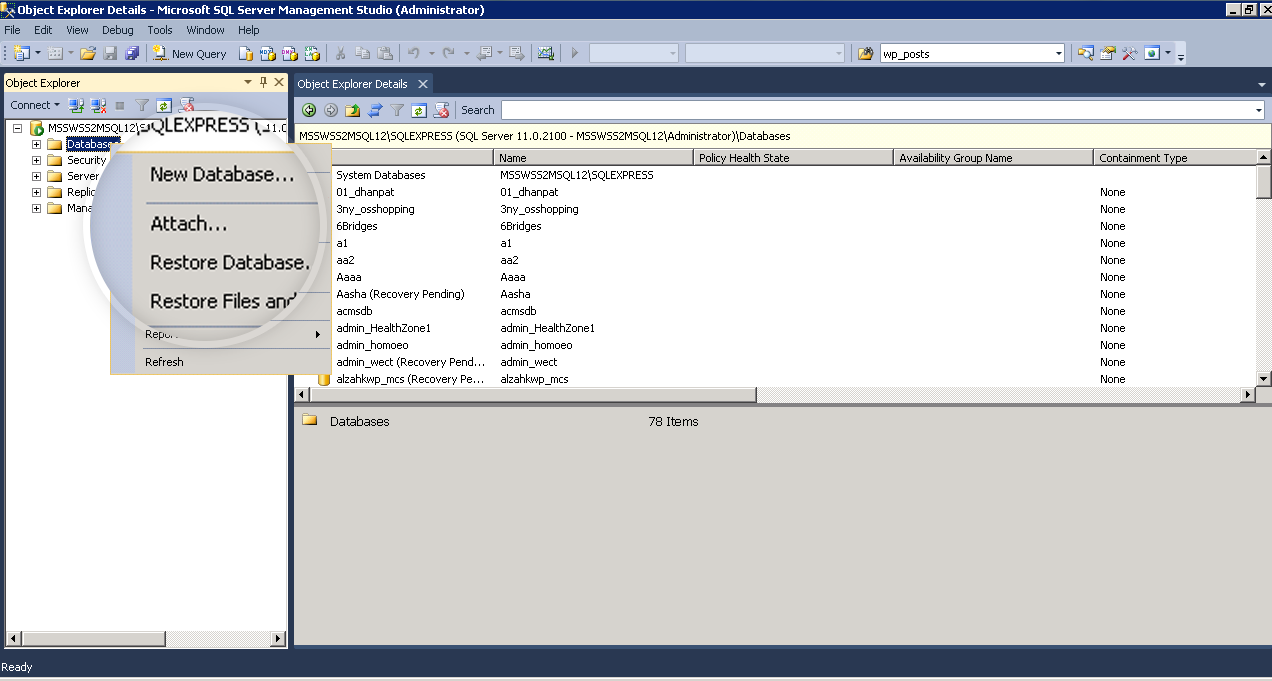Open the Connect dropdown in Object Explorer
Viewport: 1272px width, 681px height.
[34, 105]
